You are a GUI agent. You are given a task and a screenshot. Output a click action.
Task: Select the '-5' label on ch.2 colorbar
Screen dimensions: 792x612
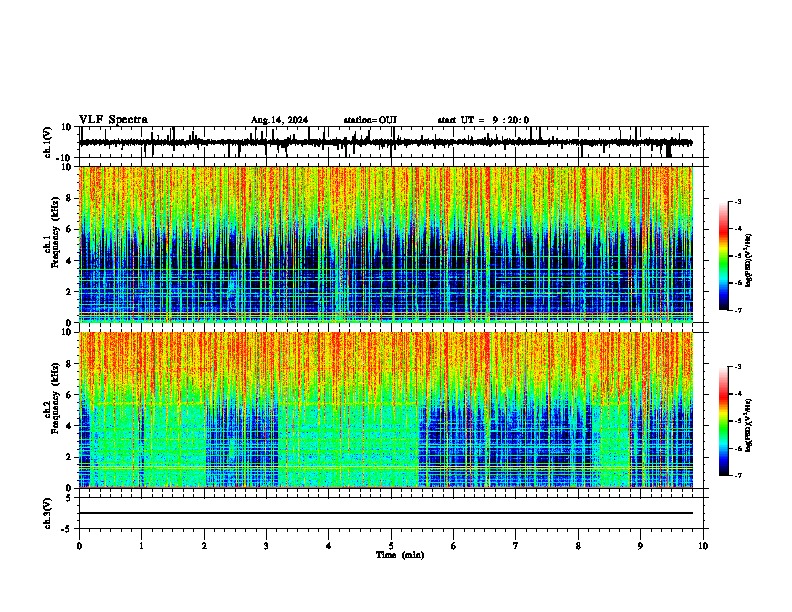point(737,421)
